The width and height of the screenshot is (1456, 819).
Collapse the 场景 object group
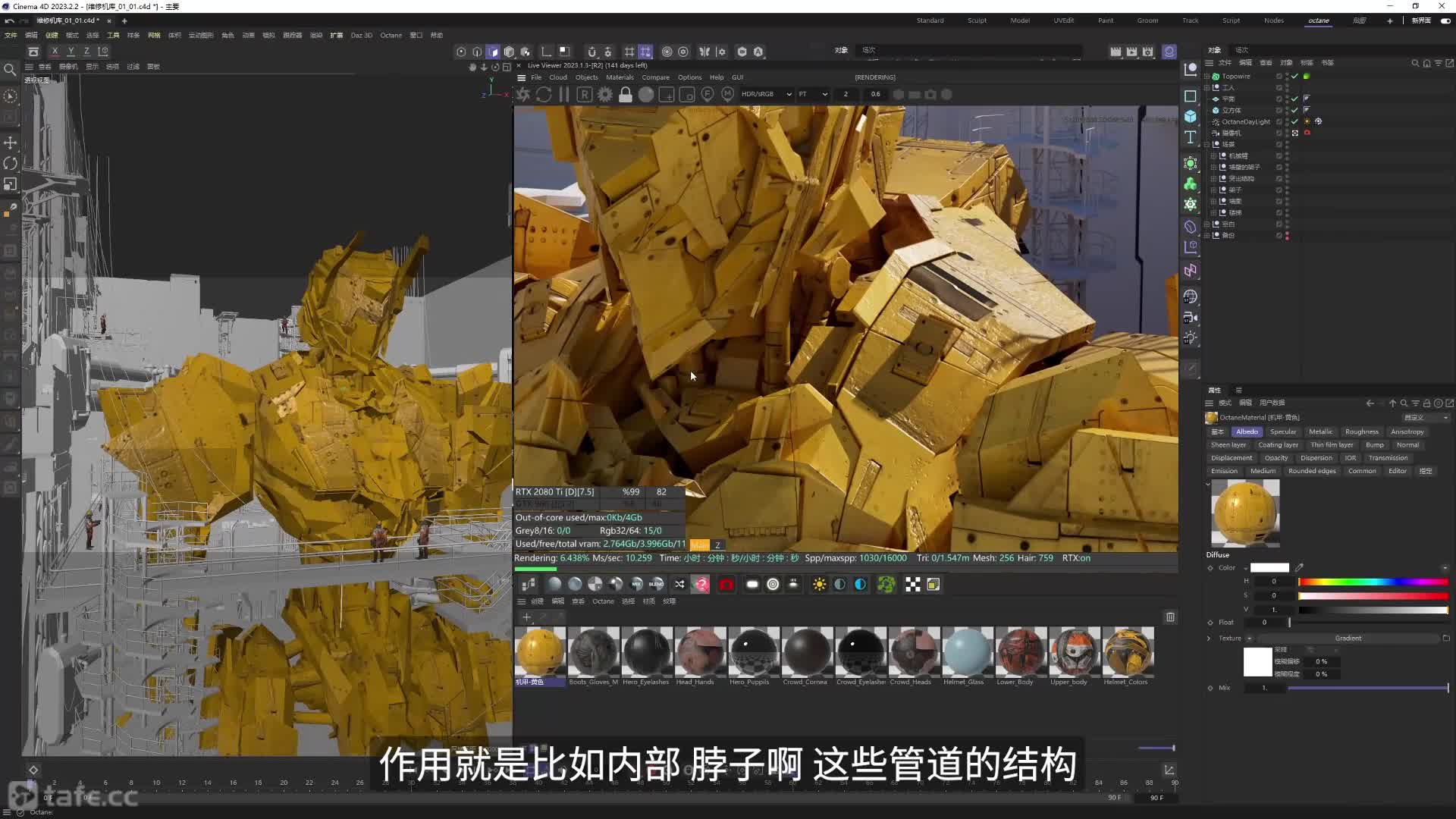pyautogui.click(x=1207, y=144)
